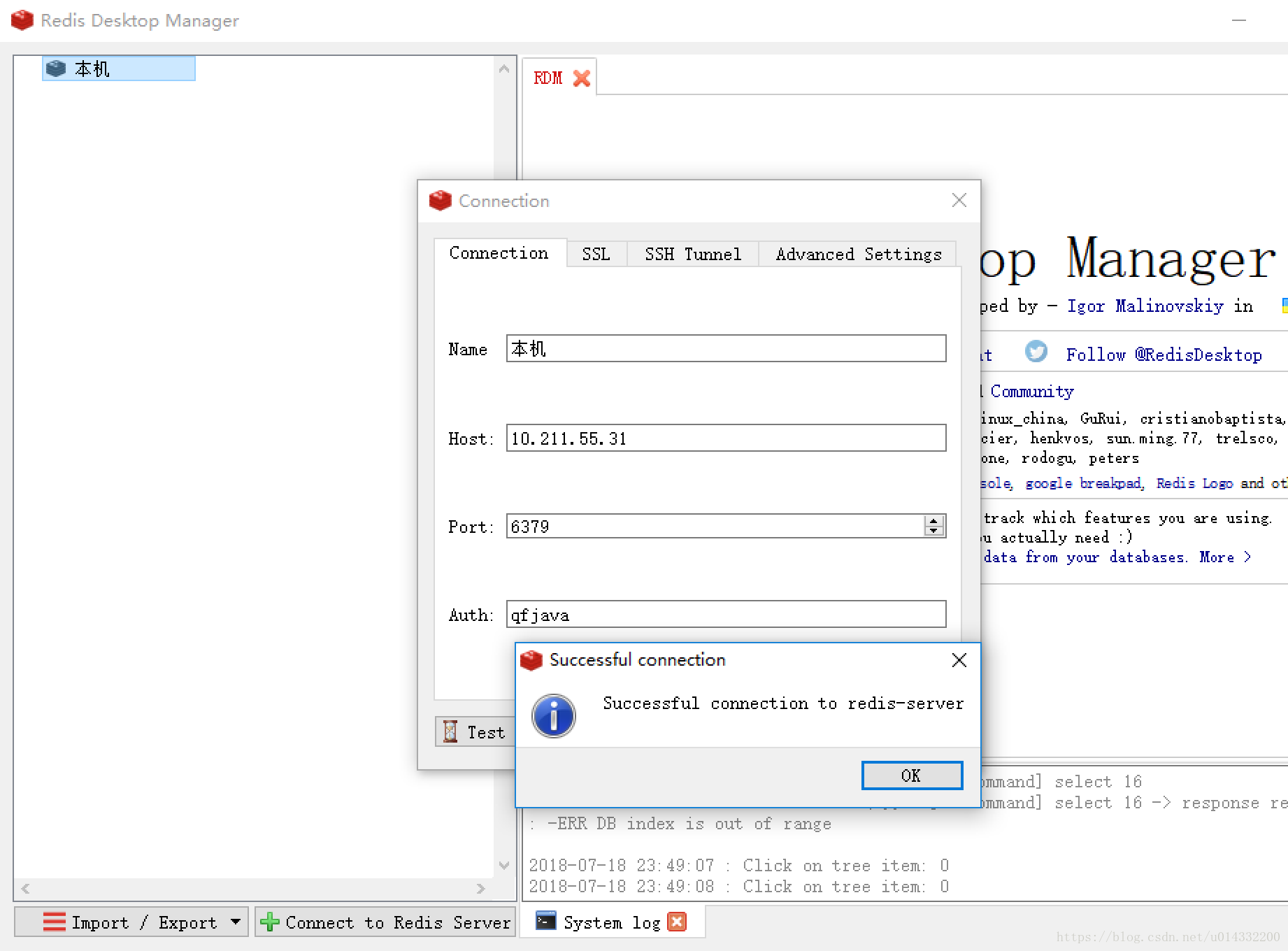1288x951 pixels.
Task: Close the Connection dialog window
Action: [959, 201]
